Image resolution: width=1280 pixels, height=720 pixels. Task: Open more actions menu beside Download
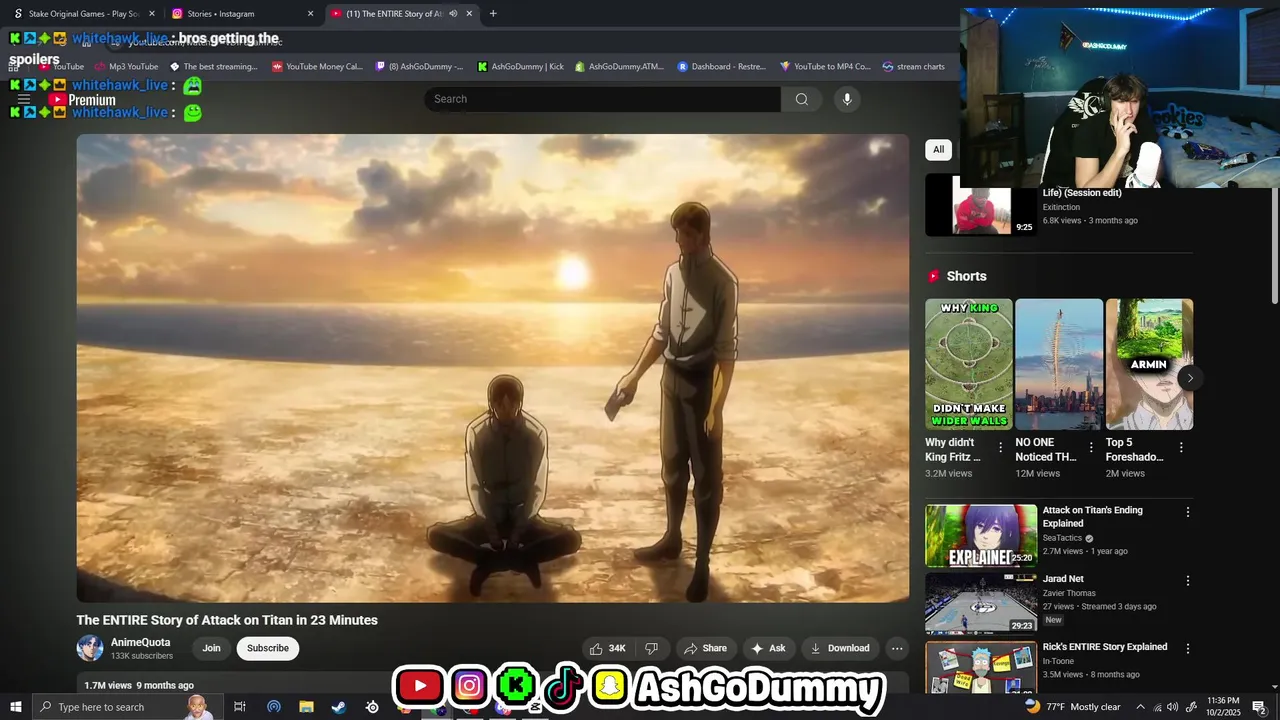[x=897, y=648]
